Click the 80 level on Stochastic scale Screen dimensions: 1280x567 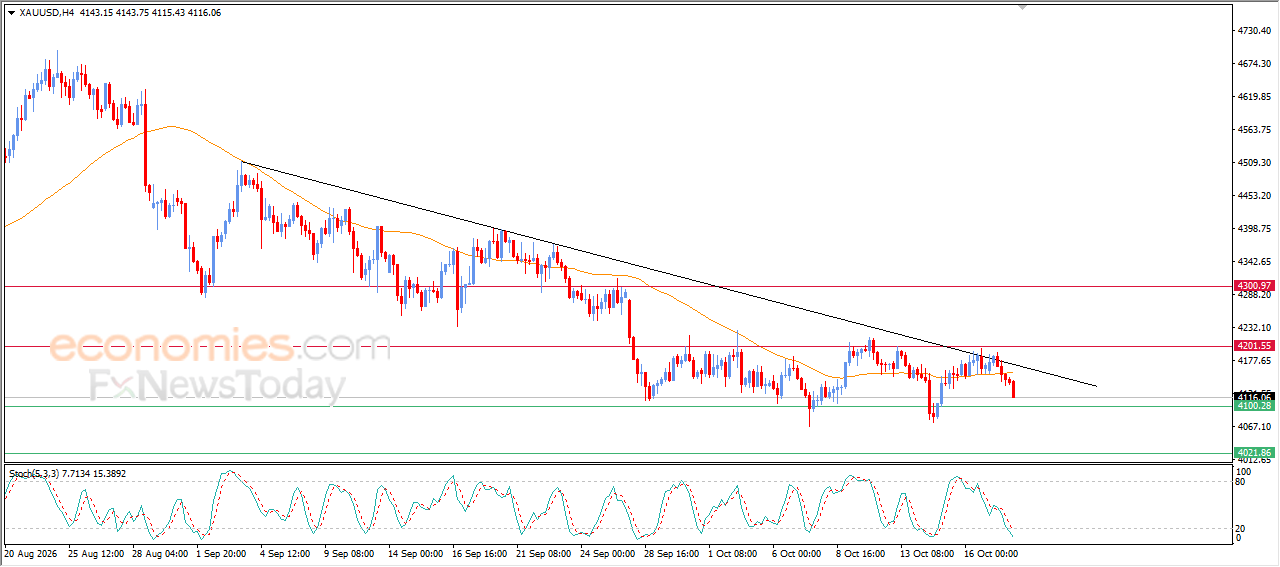pos(1241,481)
